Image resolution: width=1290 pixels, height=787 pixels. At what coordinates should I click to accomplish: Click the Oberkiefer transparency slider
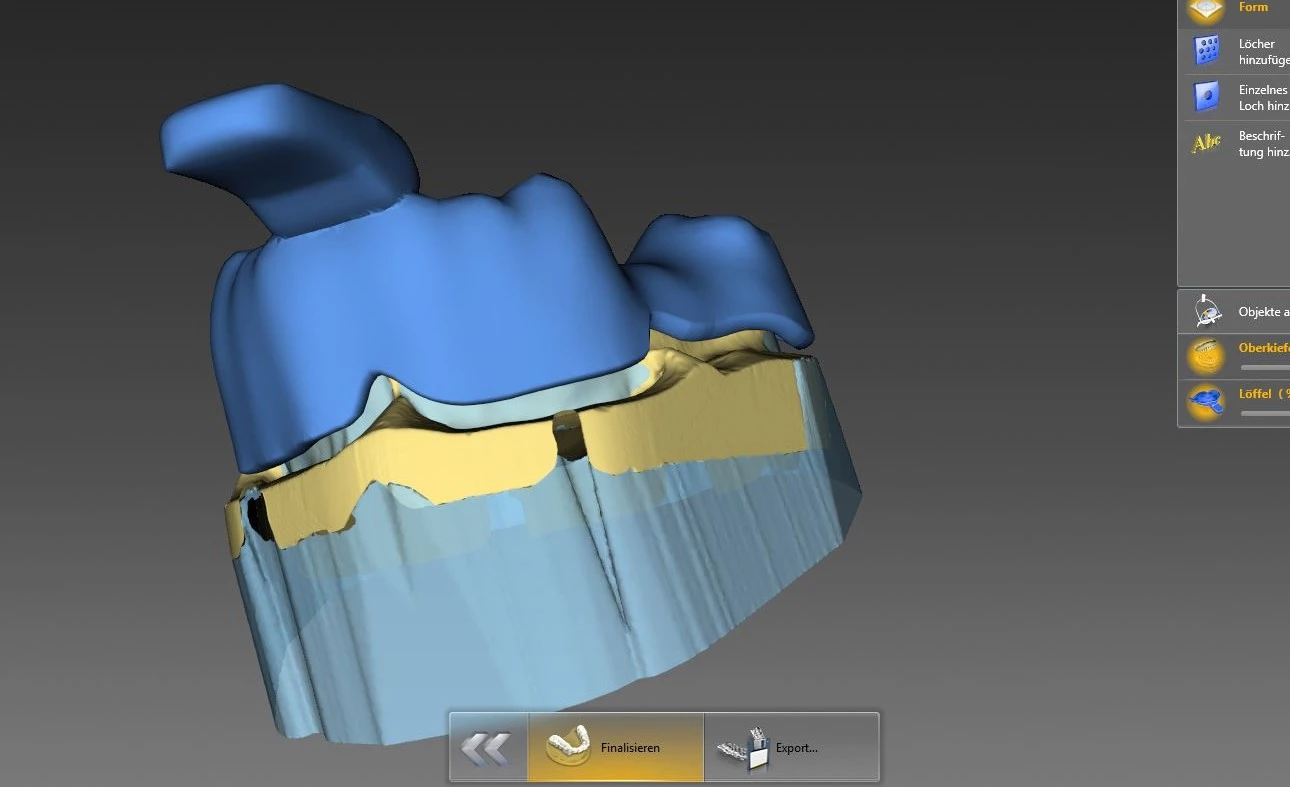[x=1264, y=367]
